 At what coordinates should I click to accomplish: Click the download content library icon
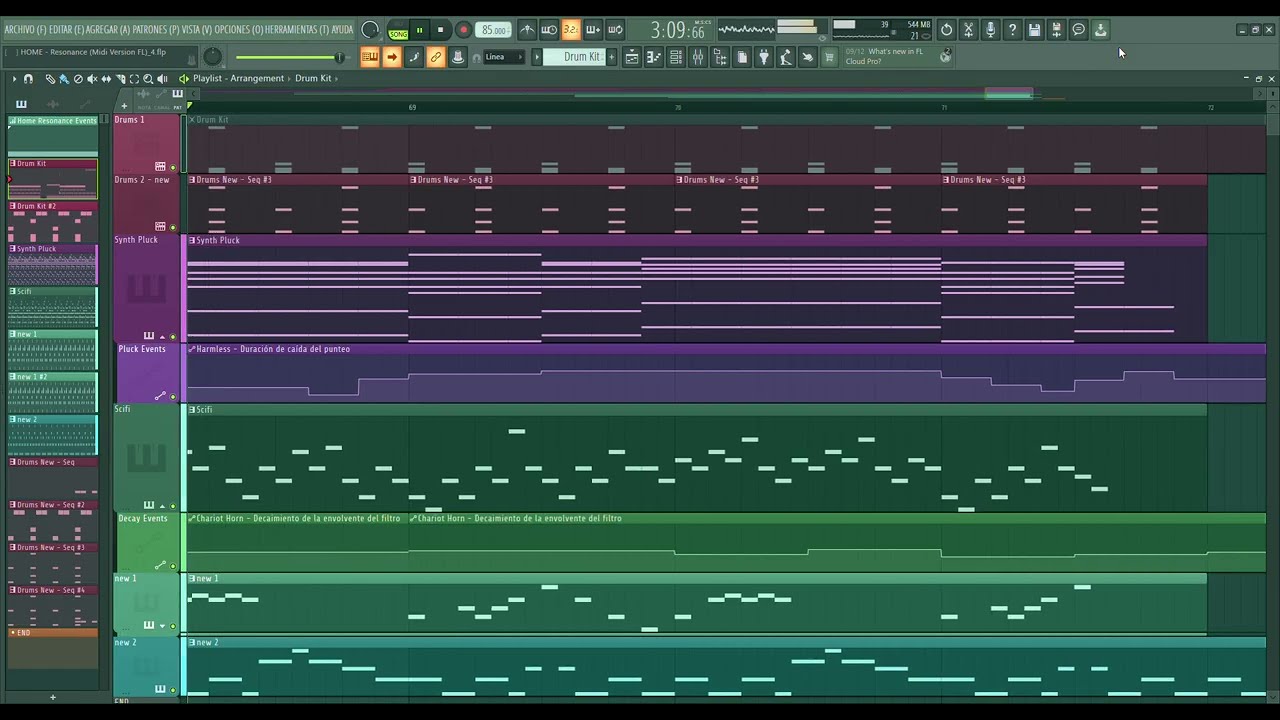pyautogui.click(x=1100, y=30)
